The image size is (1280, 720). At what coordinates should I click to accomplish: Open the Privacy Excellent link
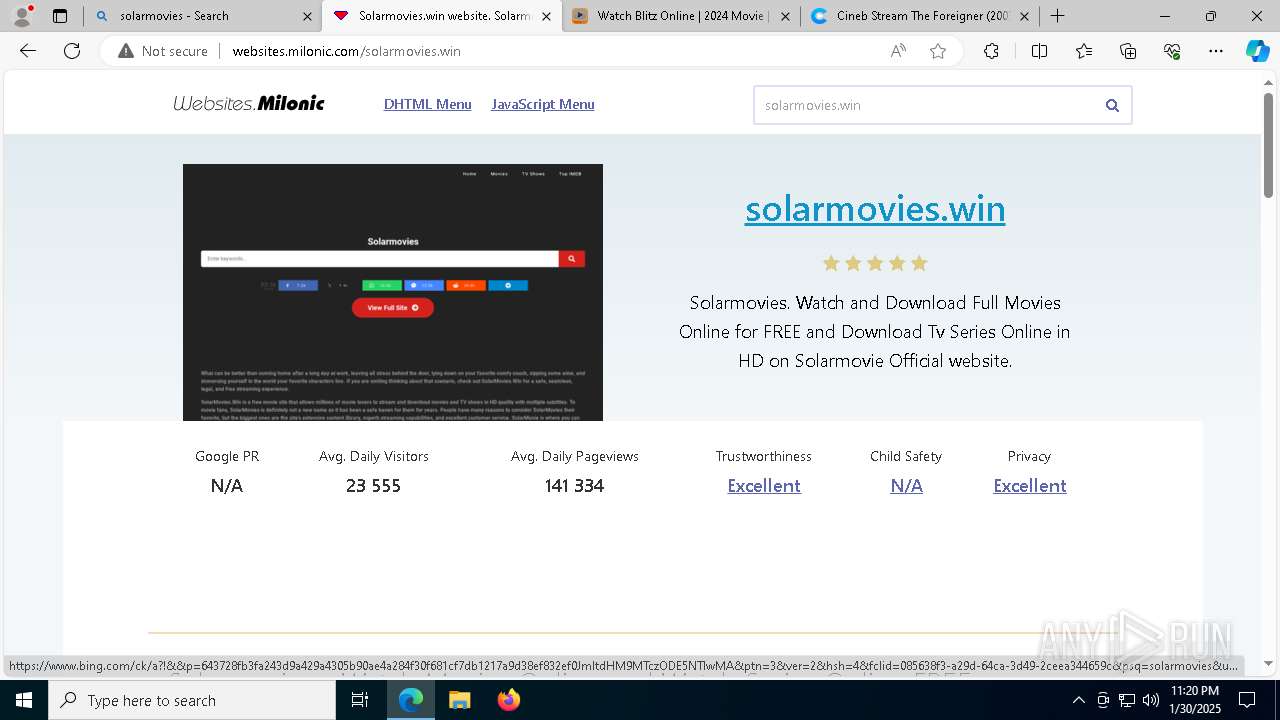[x=1030, y=486]
